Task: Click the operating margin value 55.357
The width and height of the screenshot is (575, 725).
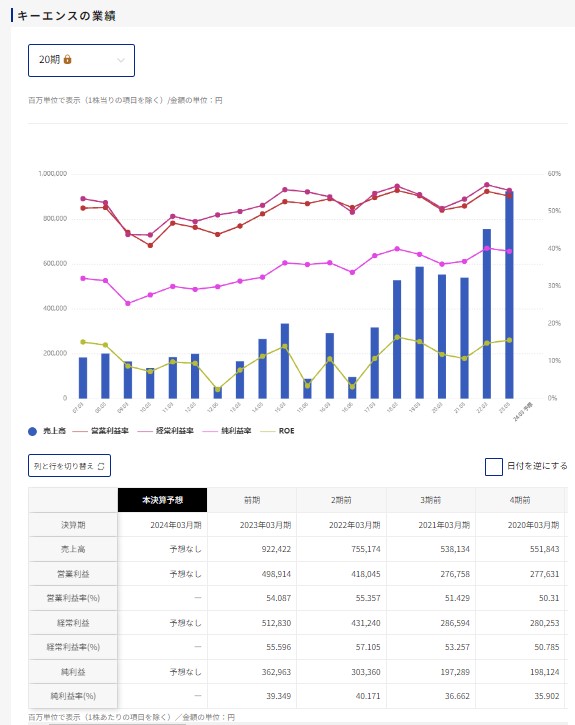Action: pyautogui.click(x=368, y=598)
